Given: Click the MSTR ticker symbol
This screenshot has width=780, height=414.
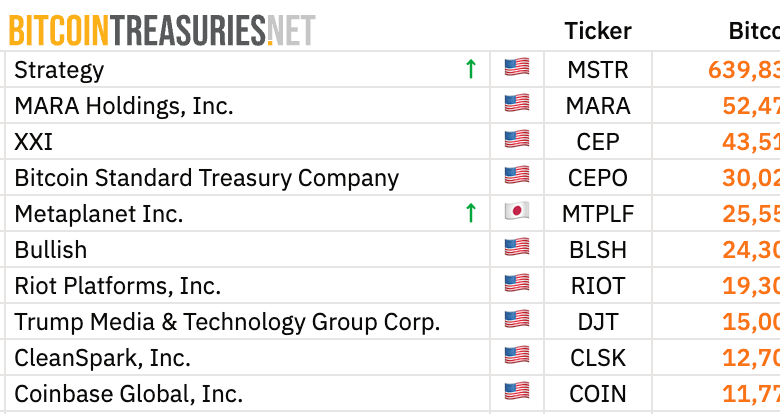Looking at the screenshot, I should click(x=598, y=70).
